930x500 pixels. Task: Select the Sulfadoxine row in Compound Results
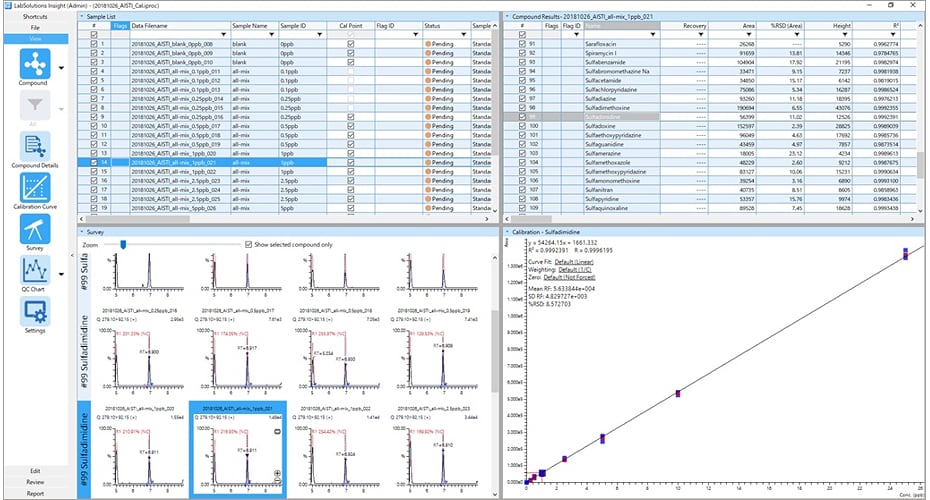601,126
